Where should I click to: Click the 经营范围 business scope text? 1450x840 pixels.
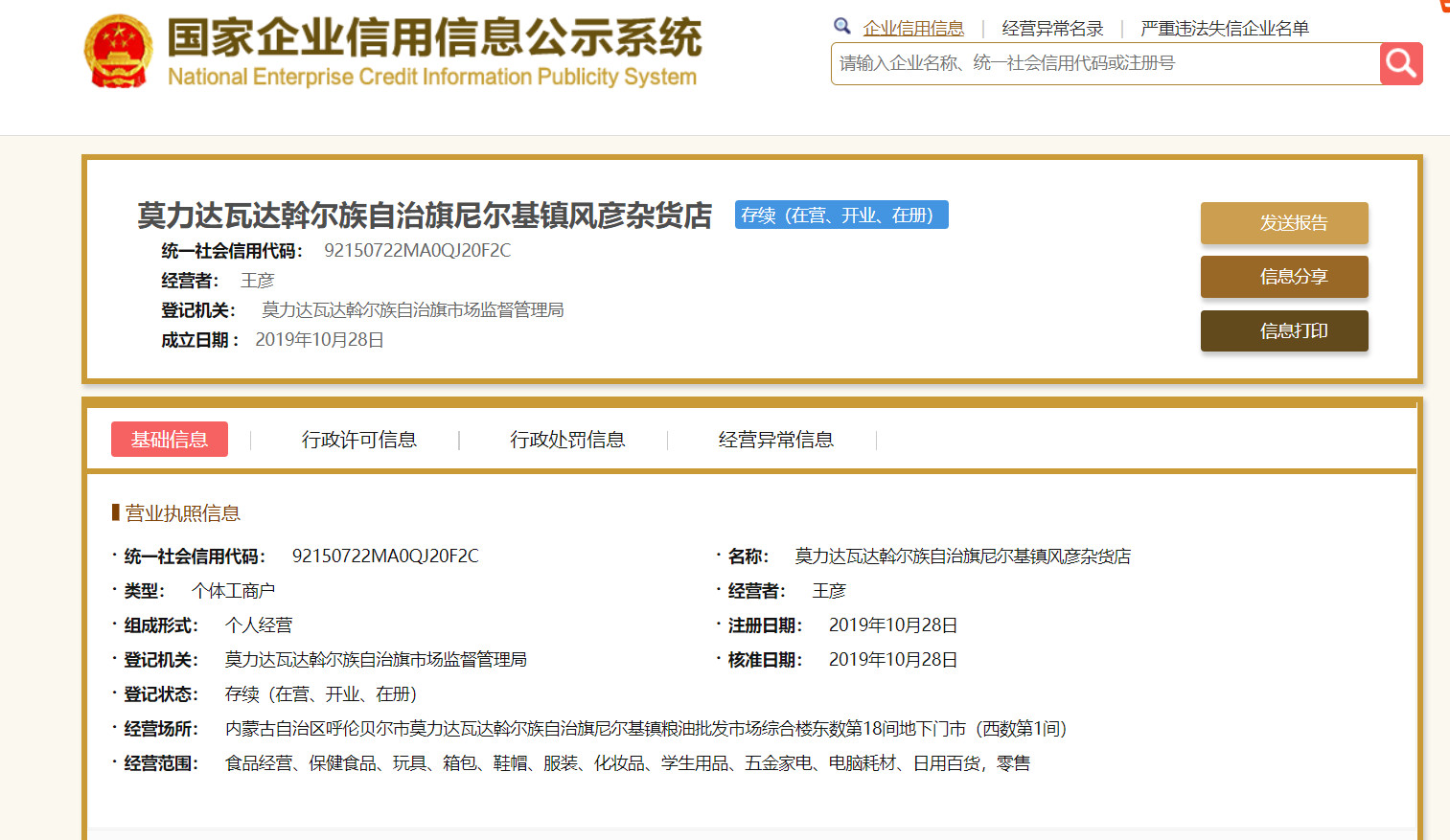pyautogui.click(x=628, y=763)
